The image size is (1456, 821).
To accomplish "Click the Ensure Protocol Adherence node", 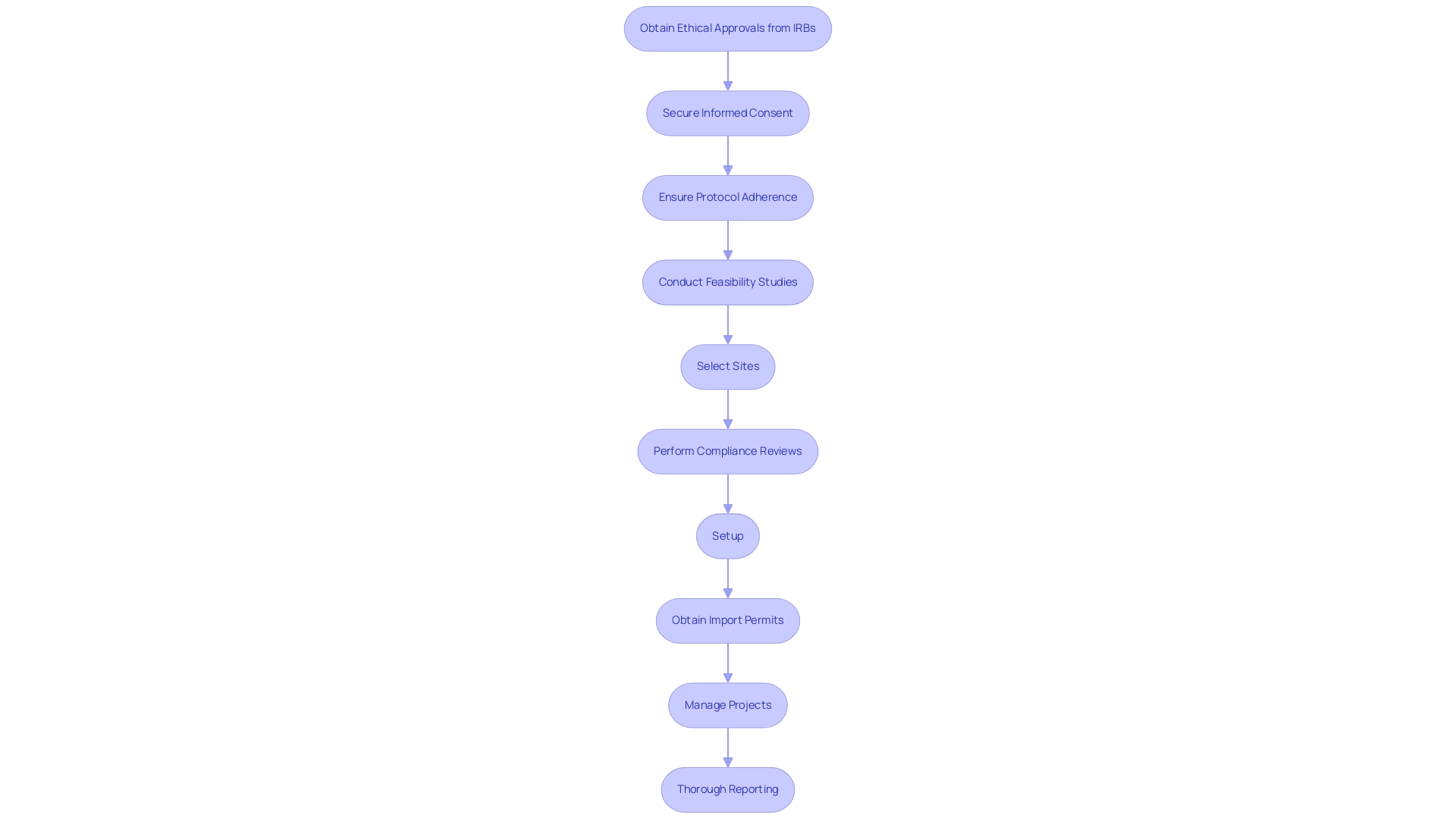I will (x=728, y=197).
